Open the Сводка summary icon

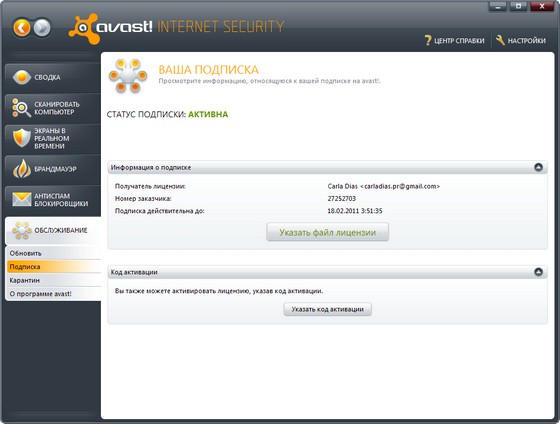(x=21, y=77)
